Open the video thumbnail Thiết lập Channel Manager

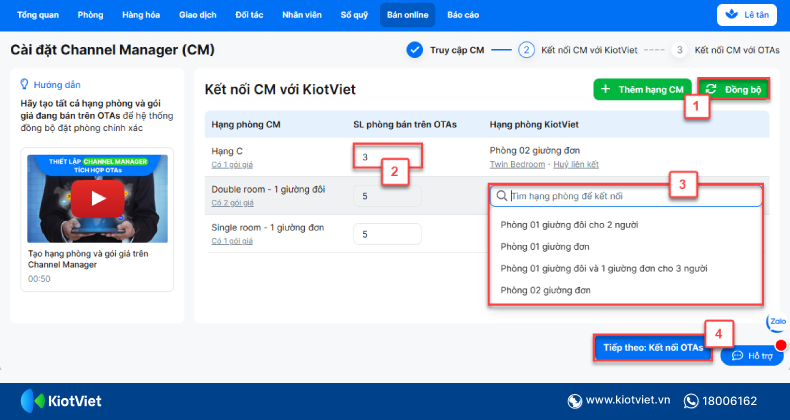click(x=97, y=198)
